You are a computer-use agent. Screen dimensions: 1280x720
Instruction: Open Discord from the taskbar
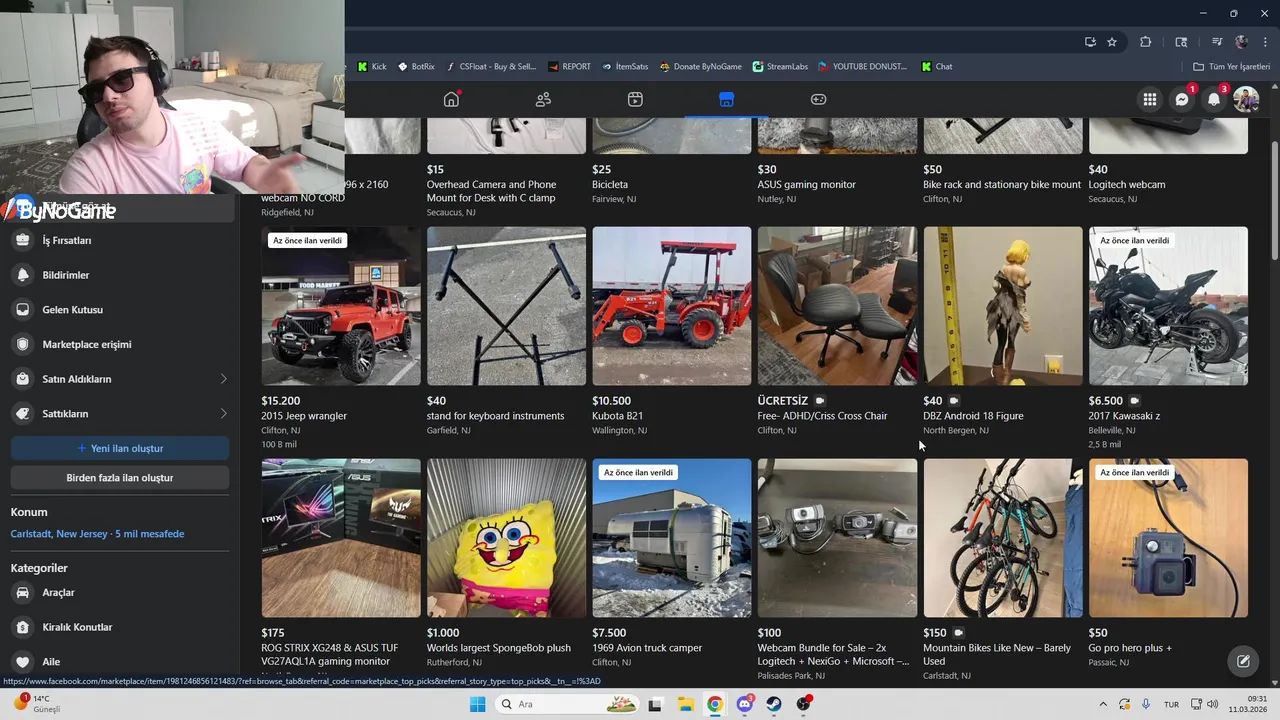click(x=745, y=704)
